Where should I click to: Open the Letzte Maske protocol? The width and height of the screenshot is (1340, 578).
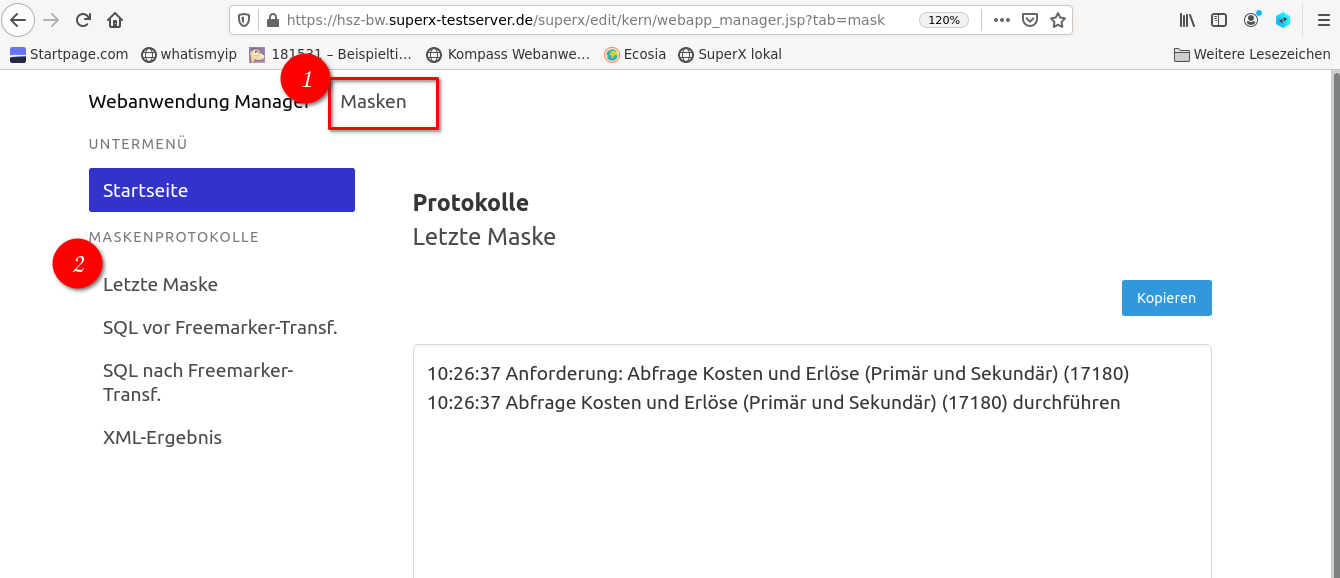click(x=160, y=285)
